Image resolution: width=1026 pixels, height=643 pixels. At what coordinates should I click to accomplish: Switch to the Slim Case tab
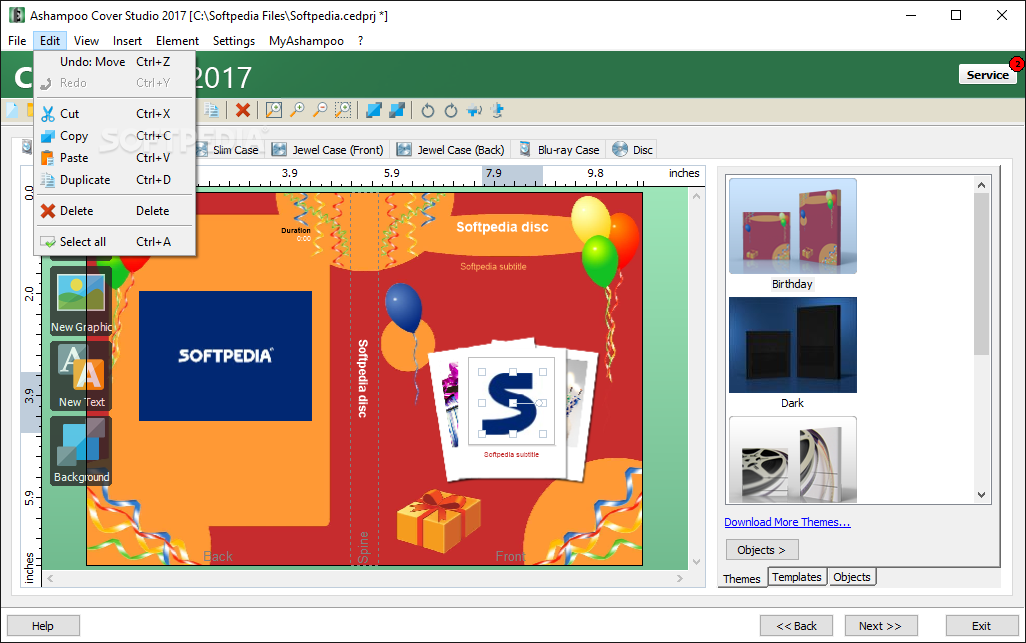228,150
